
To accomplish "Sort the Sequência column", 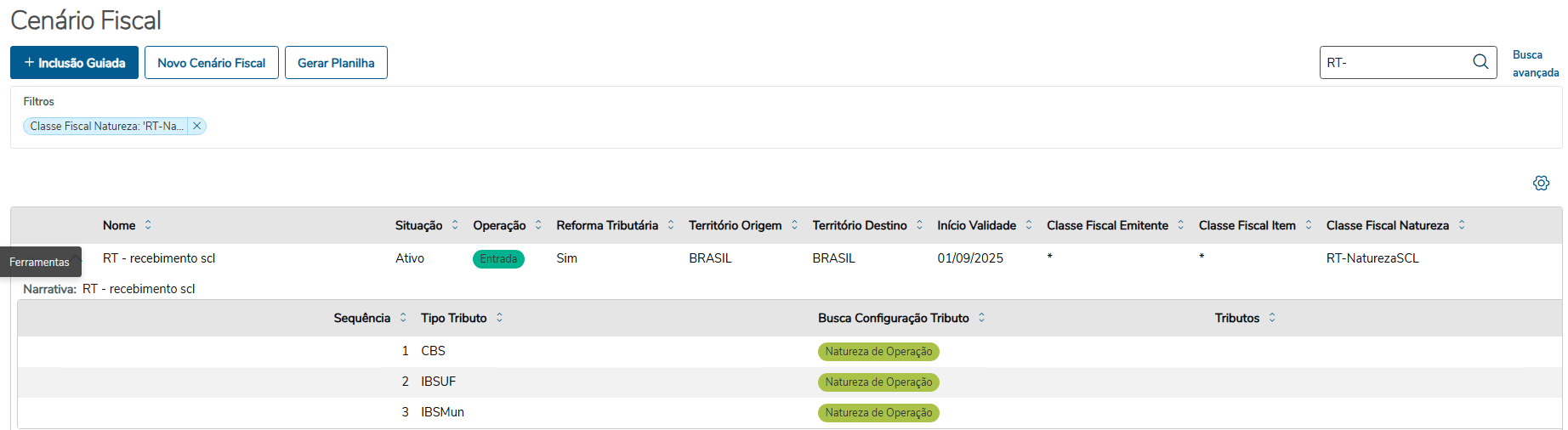I will [403, 318].
